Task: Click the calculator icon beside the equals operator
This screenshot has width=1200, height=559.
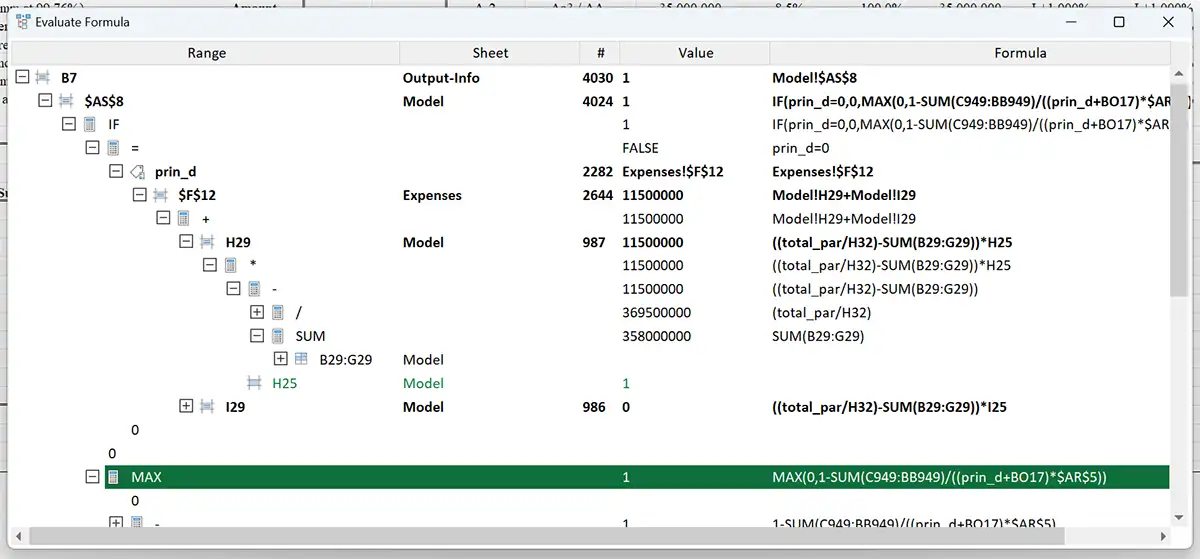Action: click(112, 148)
